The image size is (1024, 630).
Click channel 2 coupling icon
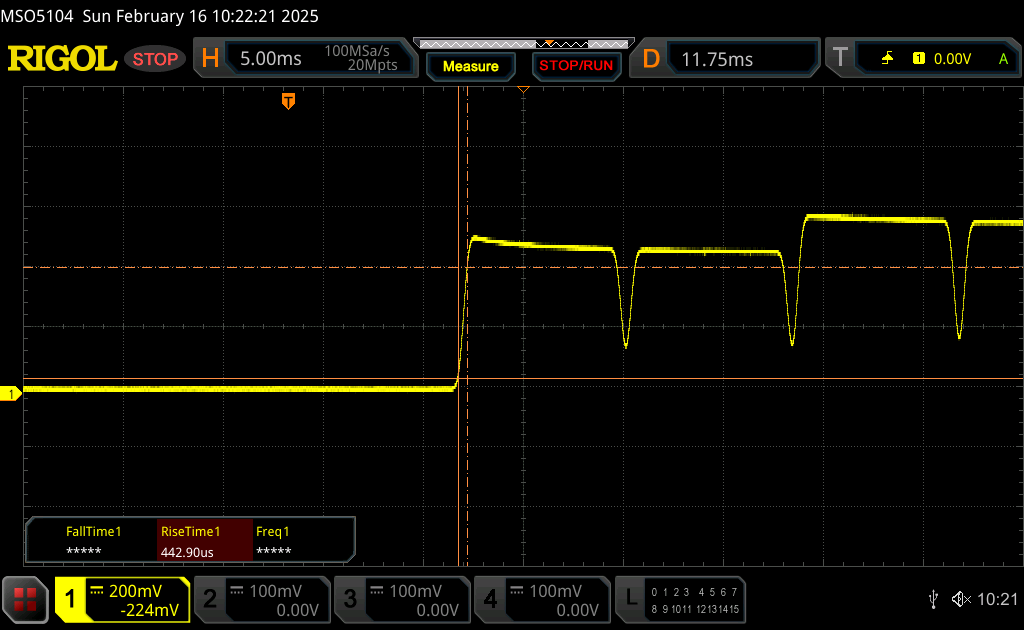coord(236,591)
